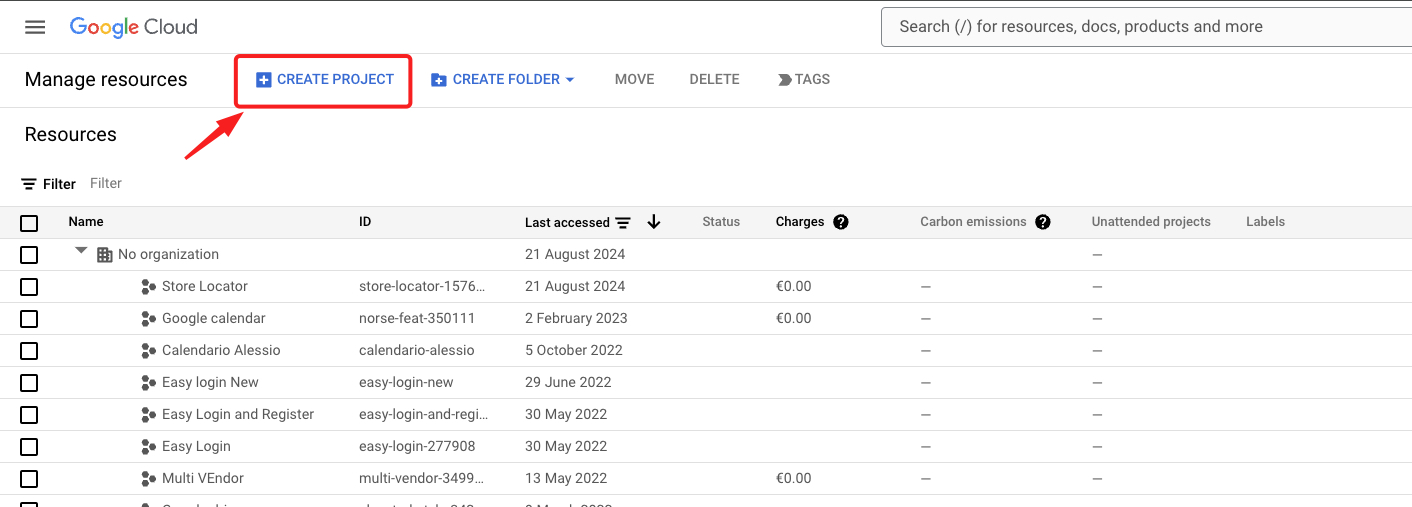The height and width of the screenshot is (507, 1412).
Task: Click the Calendario Alessio project icon
Action: (x=148, y=351)
